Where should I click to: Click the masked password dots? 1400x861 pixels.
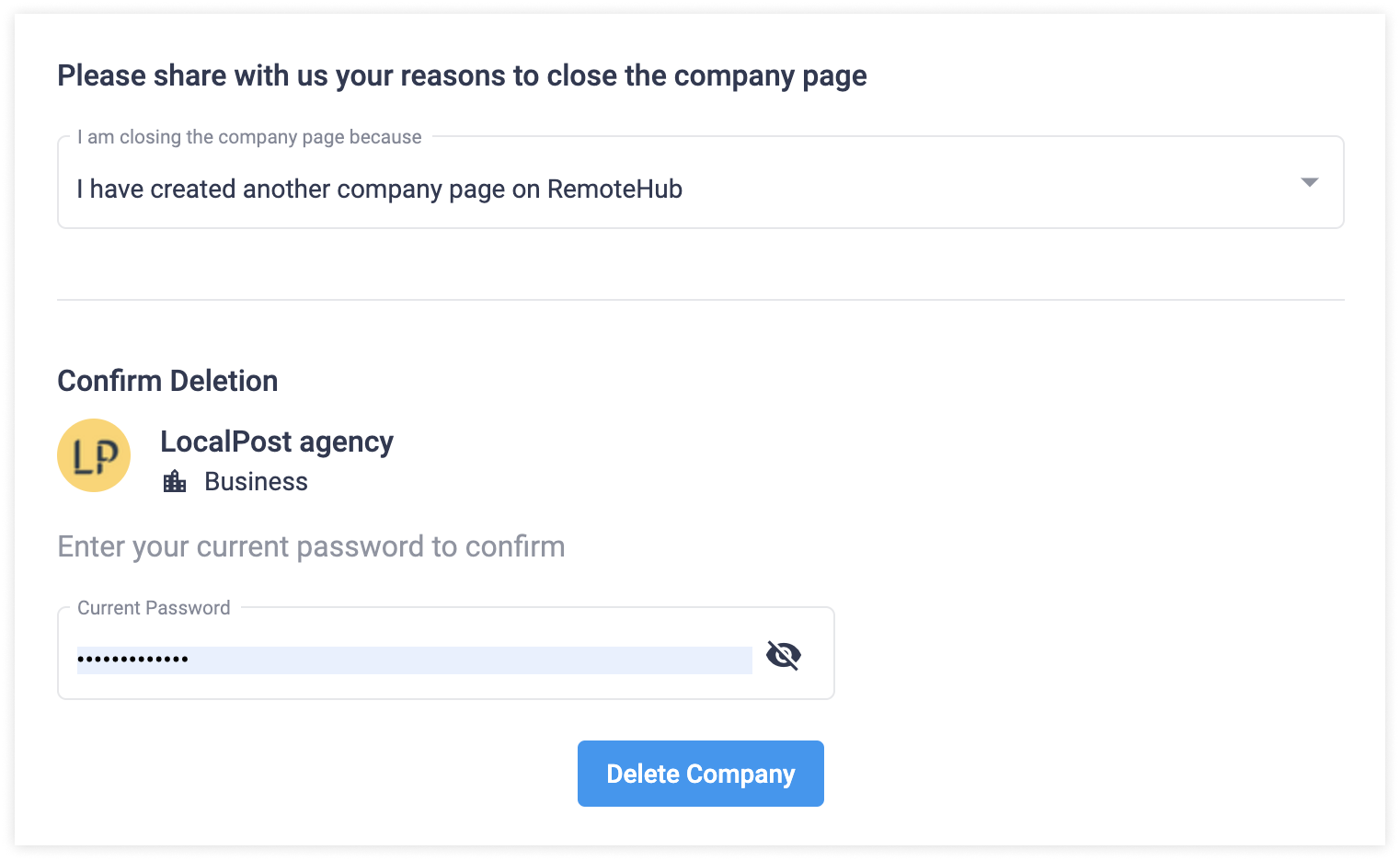[x=132, y=660]
